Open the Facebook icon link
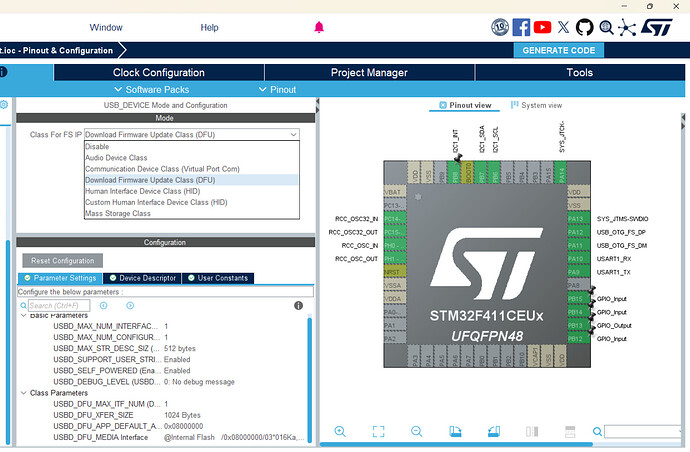 click(521, 27)
